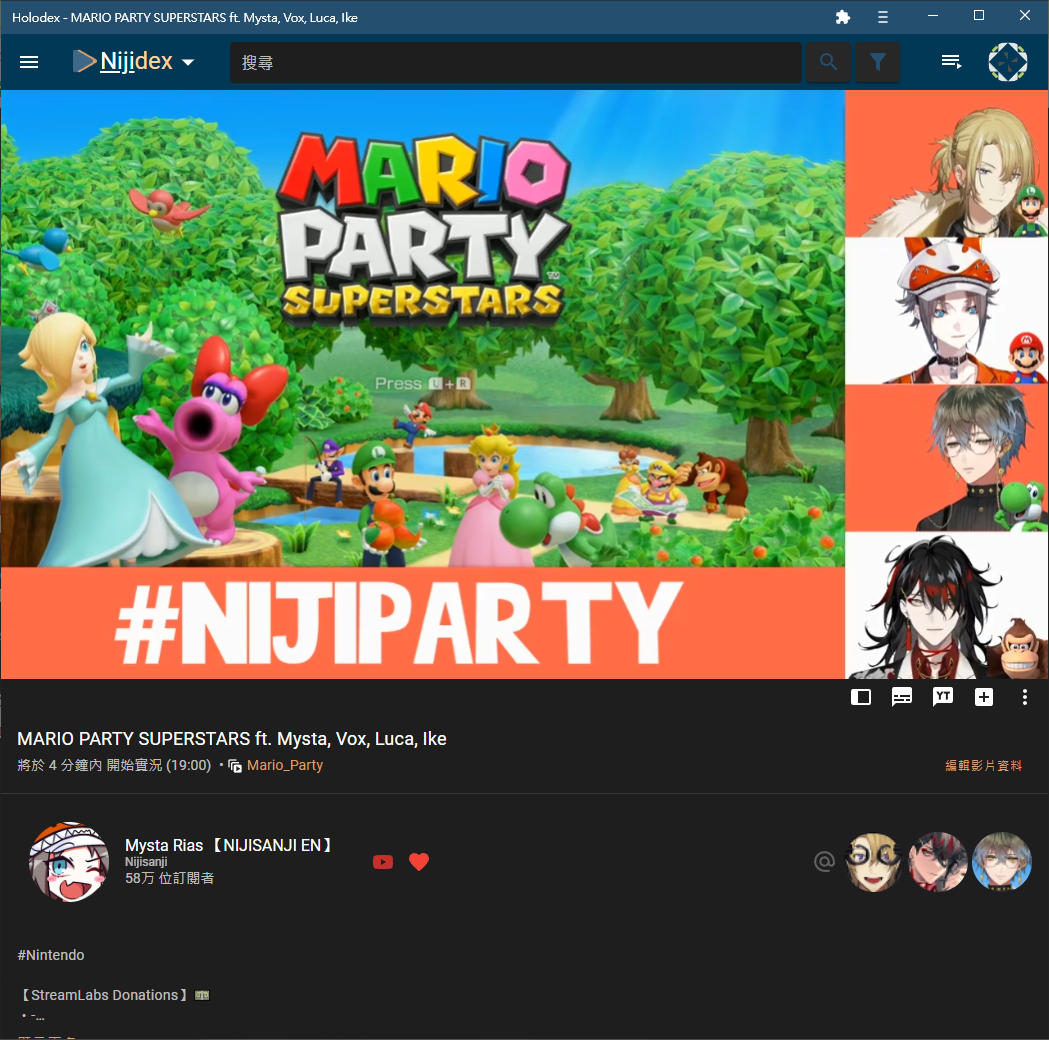Open Mysta Rias【NIJISANJI EN】channel name
Image resolution: width=1049 pixels, height=1040 pixels.
coord(229,845)
